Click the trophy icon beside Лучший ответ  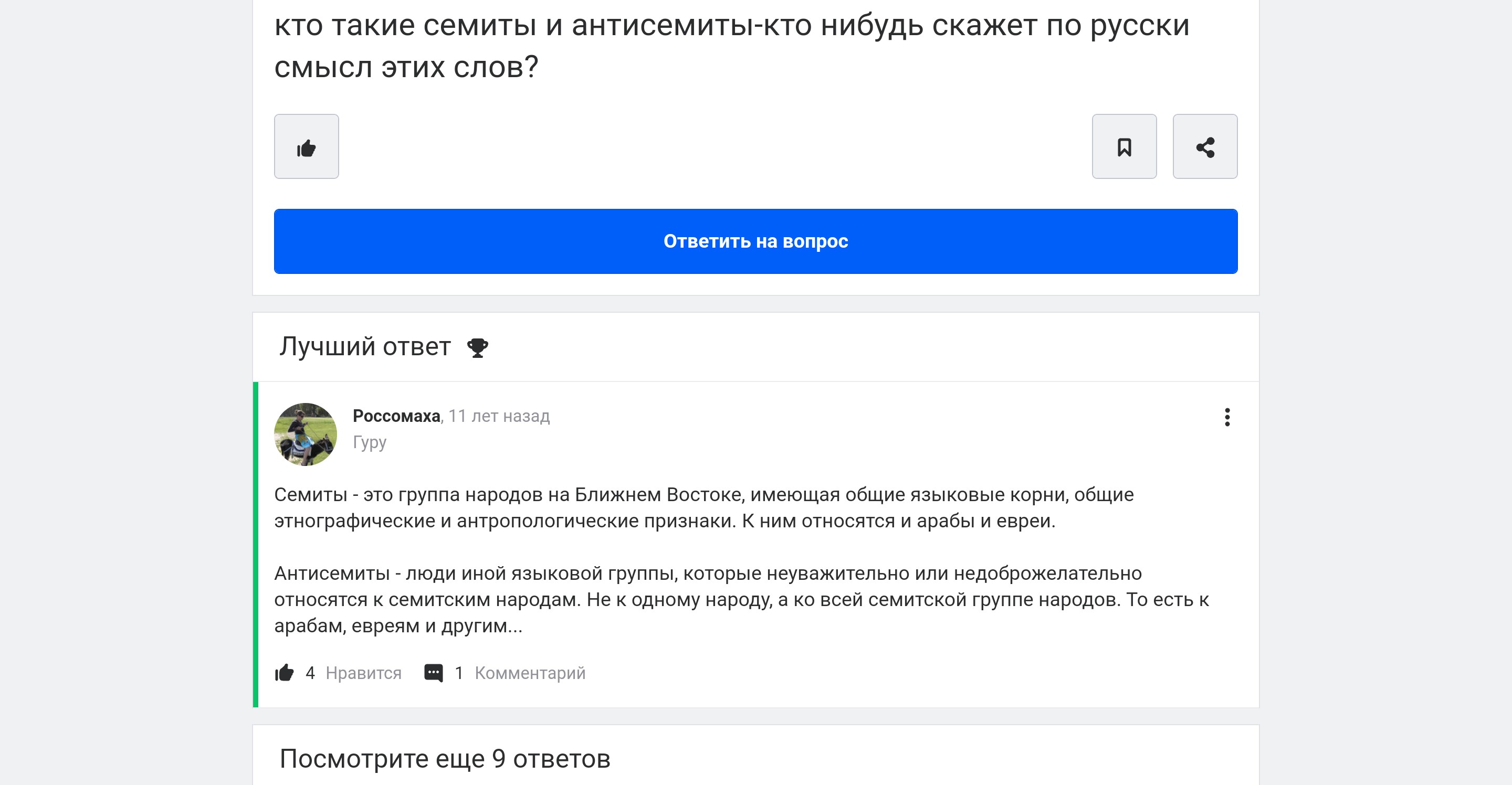click(477, 347)
